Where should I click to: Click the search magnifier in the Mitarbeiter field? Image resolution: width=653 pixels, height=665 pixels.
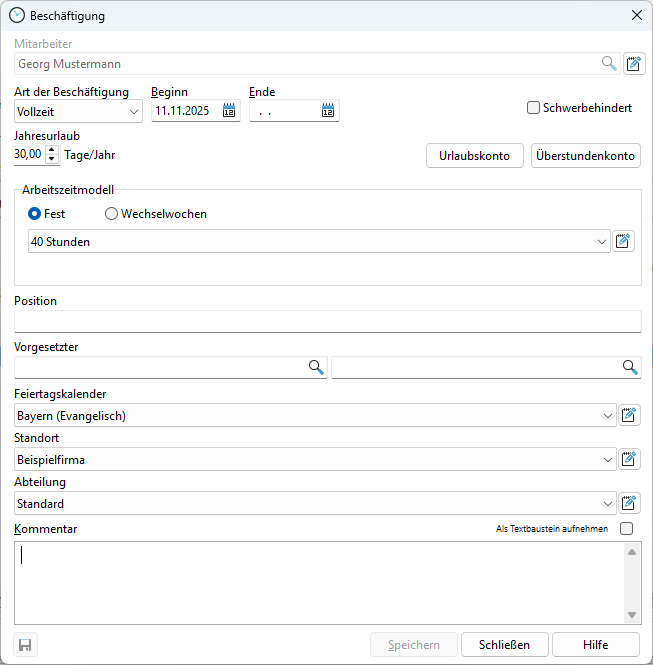[608, 64]
